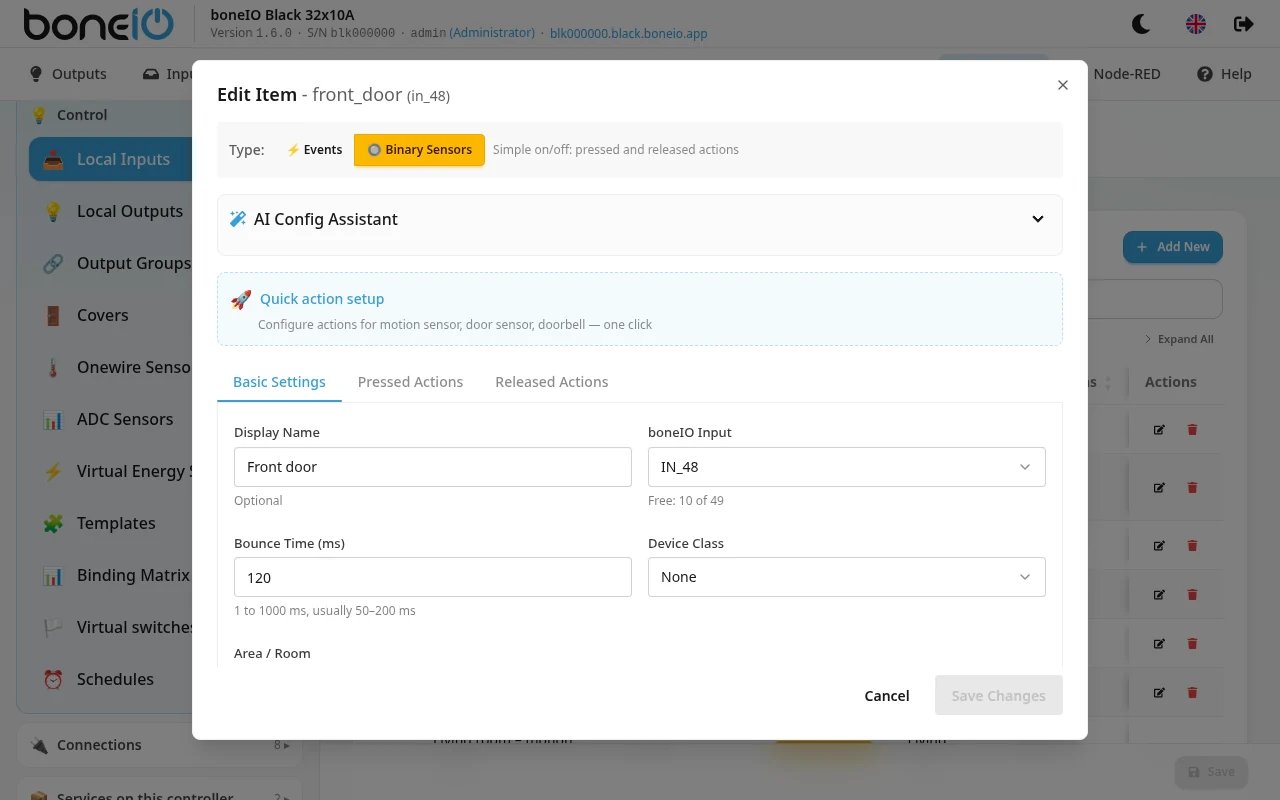Follow the blk000000.black.boneio.app link
Screen dimensions: 1280x800
tap(629, 33)
